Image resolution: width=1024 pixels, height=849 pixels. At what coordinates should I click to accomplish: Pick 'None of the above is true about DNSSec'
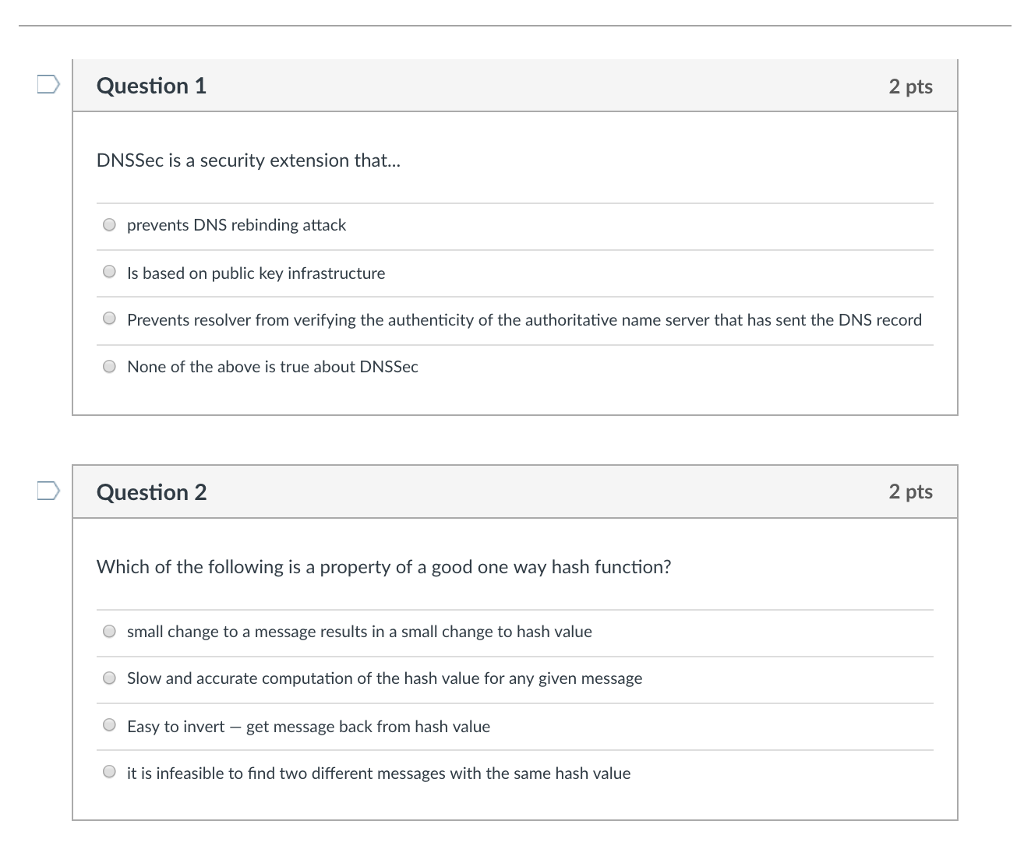coord(109,365)
